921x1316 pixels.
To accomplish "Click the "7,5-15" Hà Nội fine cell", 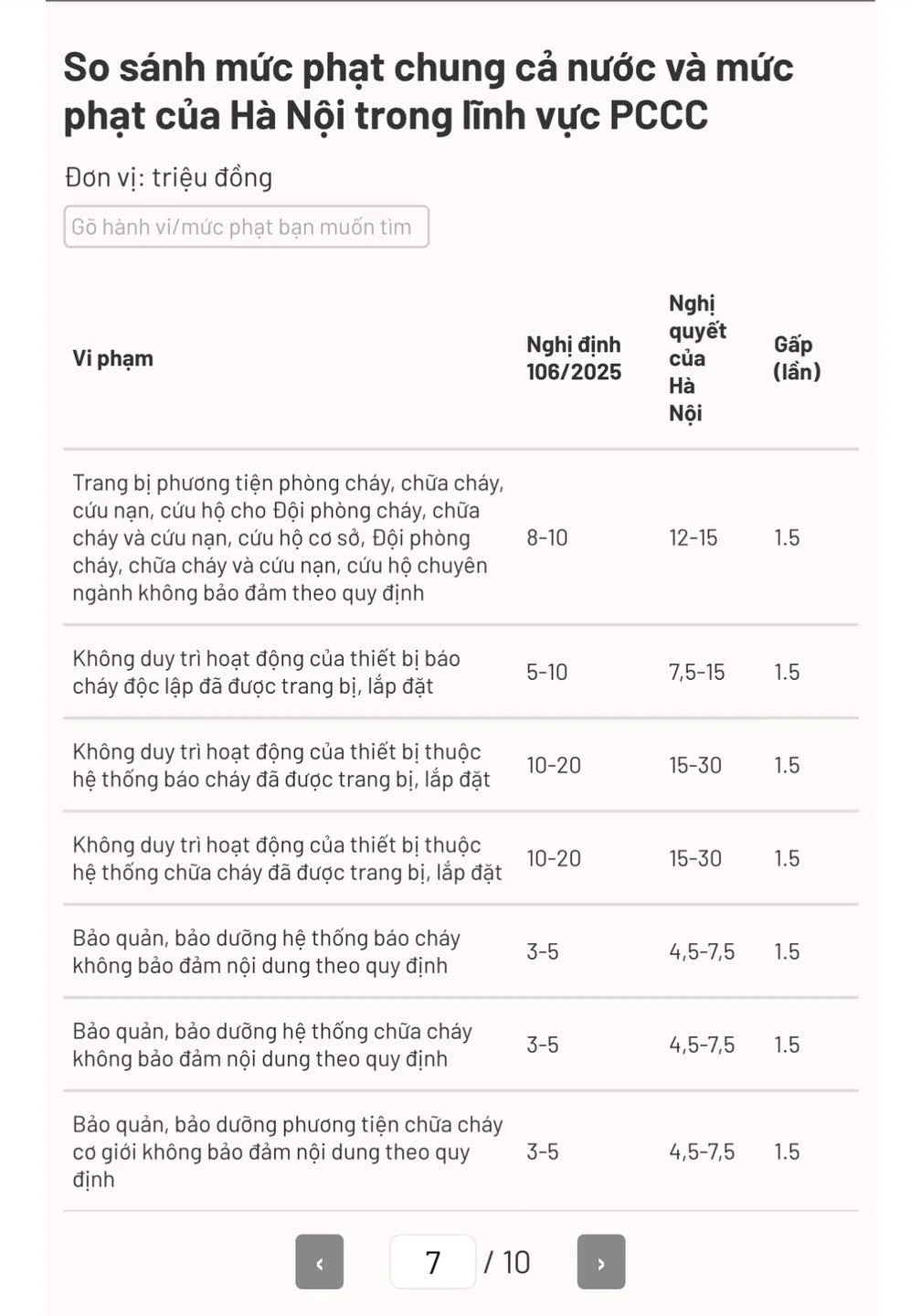I will pos(696,672).
